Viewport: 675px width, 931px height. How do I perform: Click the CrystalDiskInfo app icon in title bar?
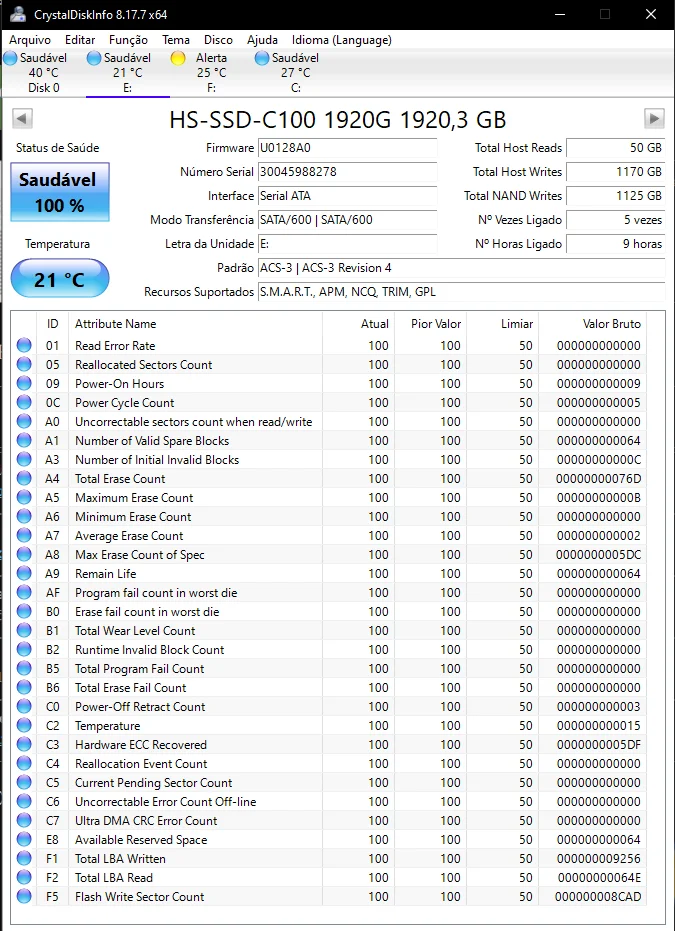18,14
